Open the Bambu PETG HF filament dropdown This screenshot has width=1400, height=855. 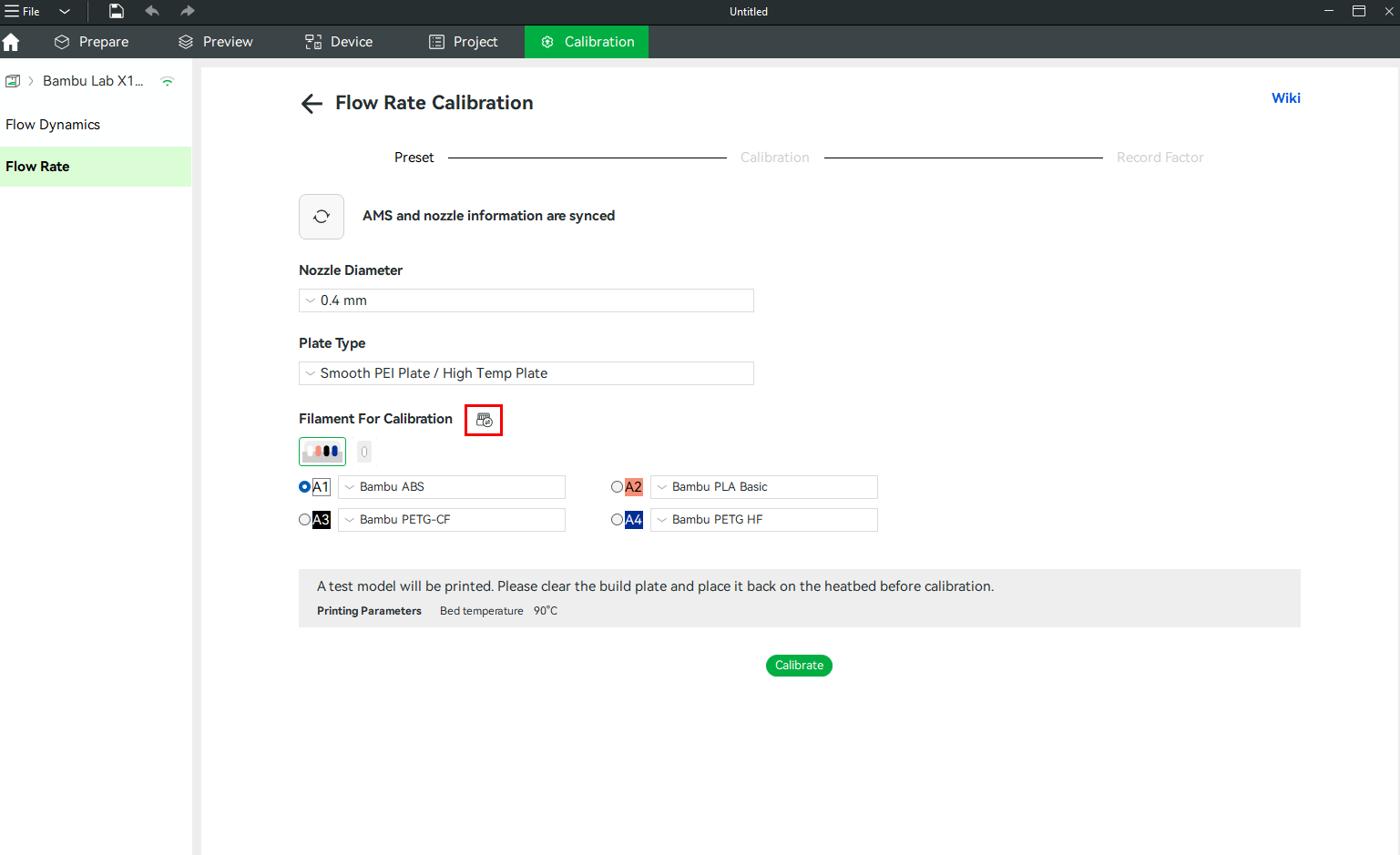point(764,520)
